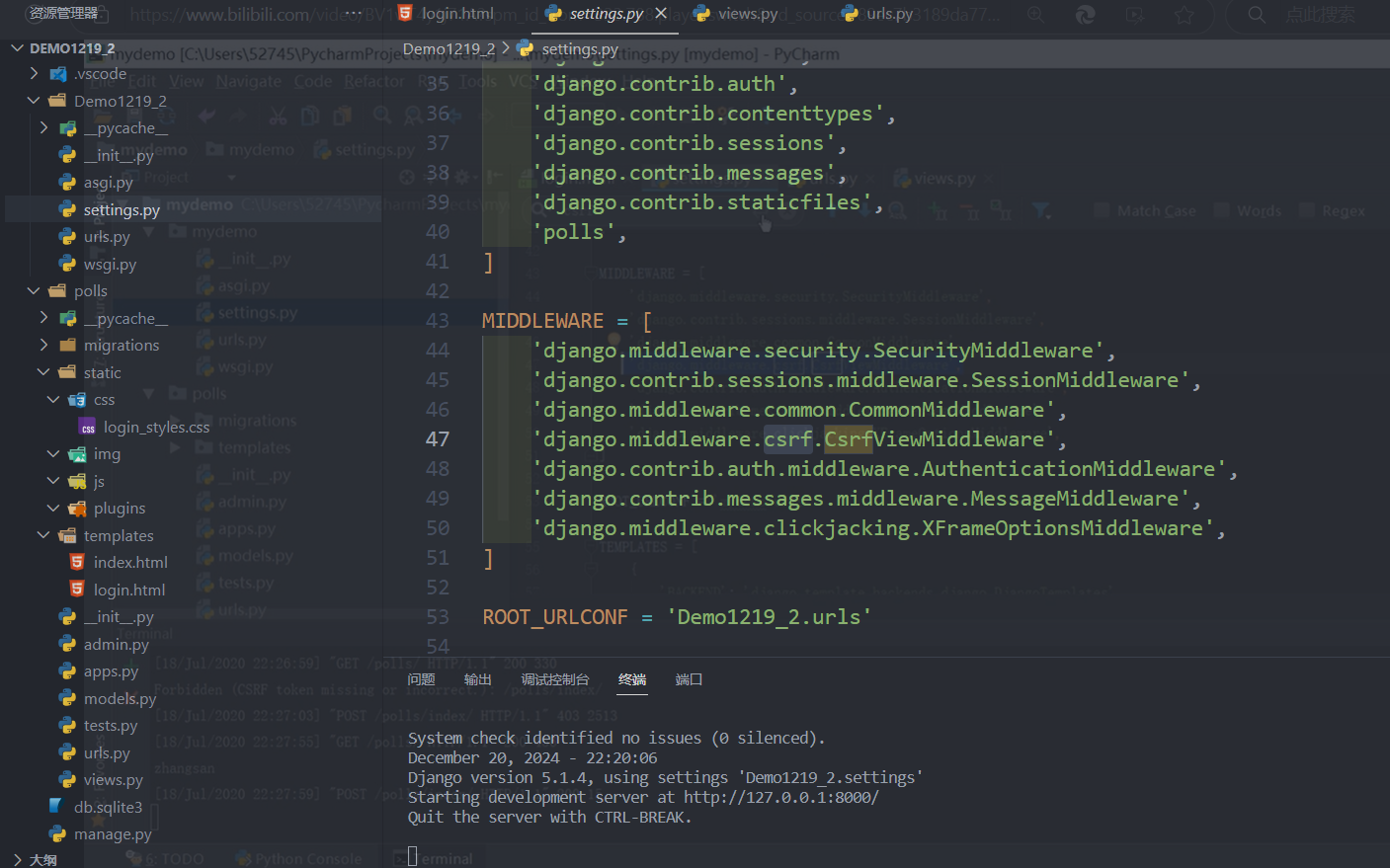Collapse the polls folder chevron
Image resolution: width=1390 pixels, height=868 pixels.
click(34, 291)
